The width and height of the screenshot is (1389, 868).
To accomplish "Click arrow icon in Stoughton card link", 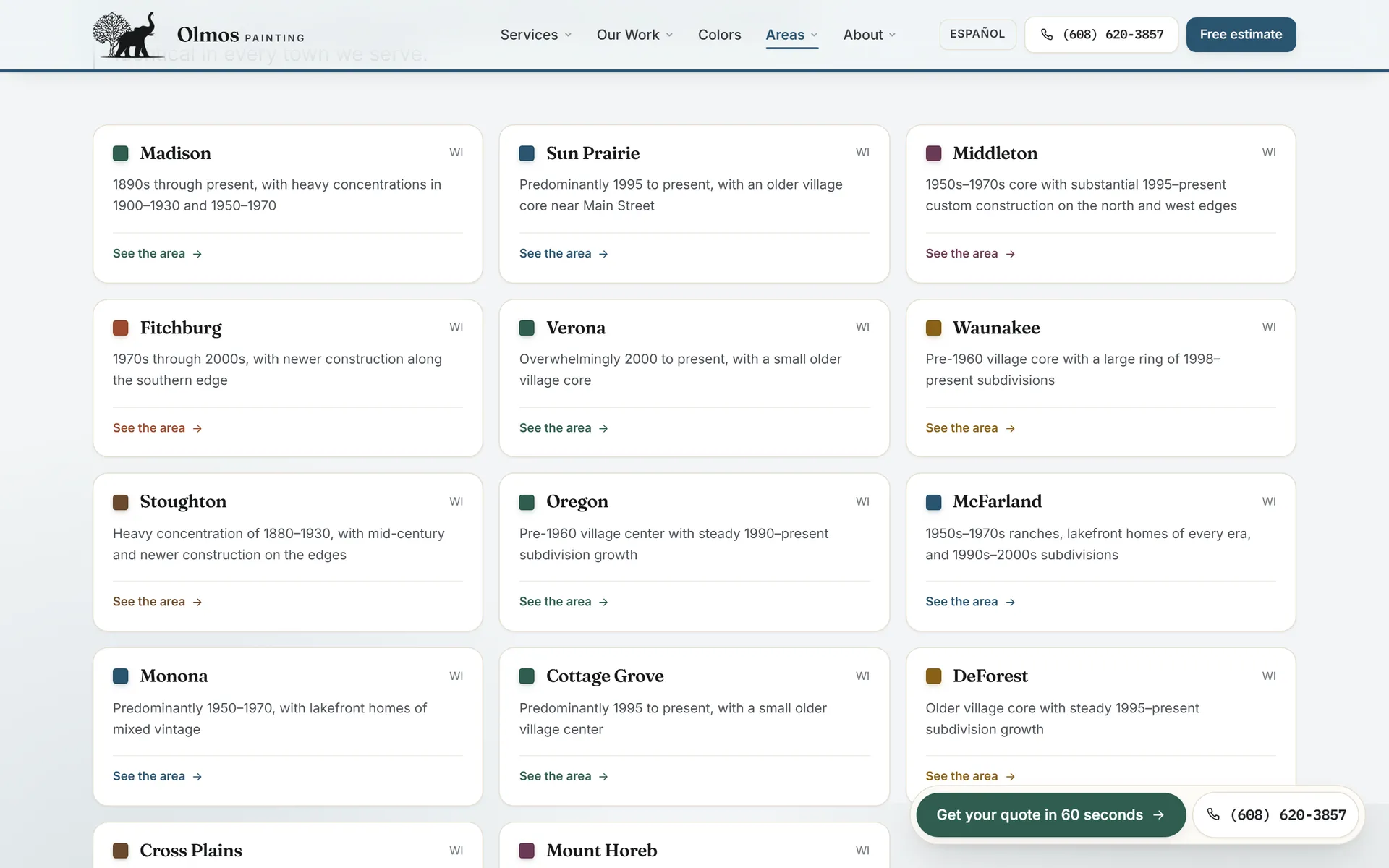I will click(x=197, y=602).
